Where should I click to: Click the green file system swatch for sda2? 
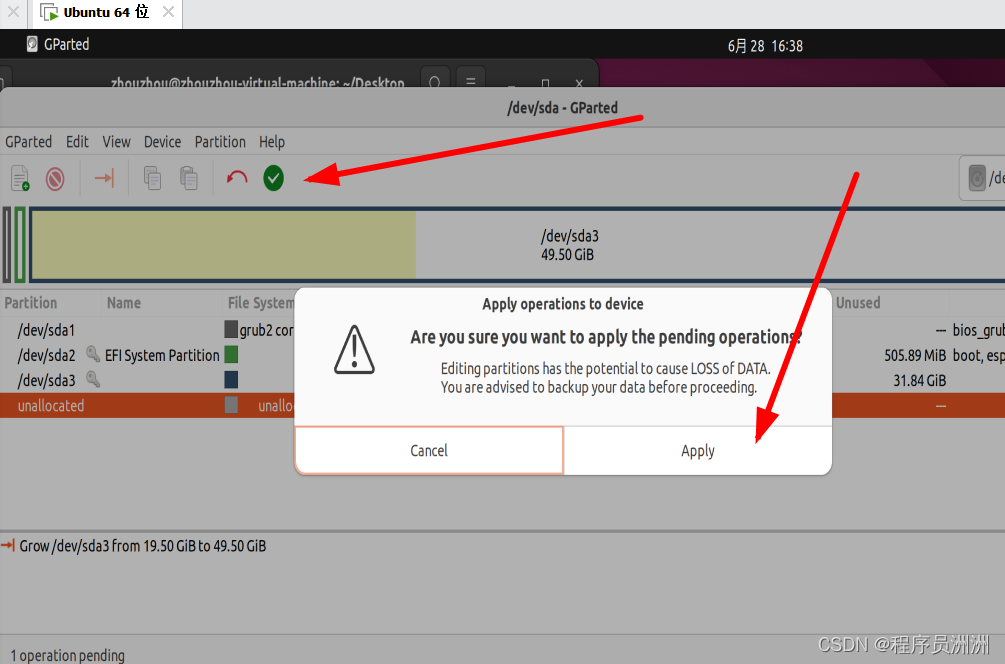pyautogui.click(x=231, y=354)
